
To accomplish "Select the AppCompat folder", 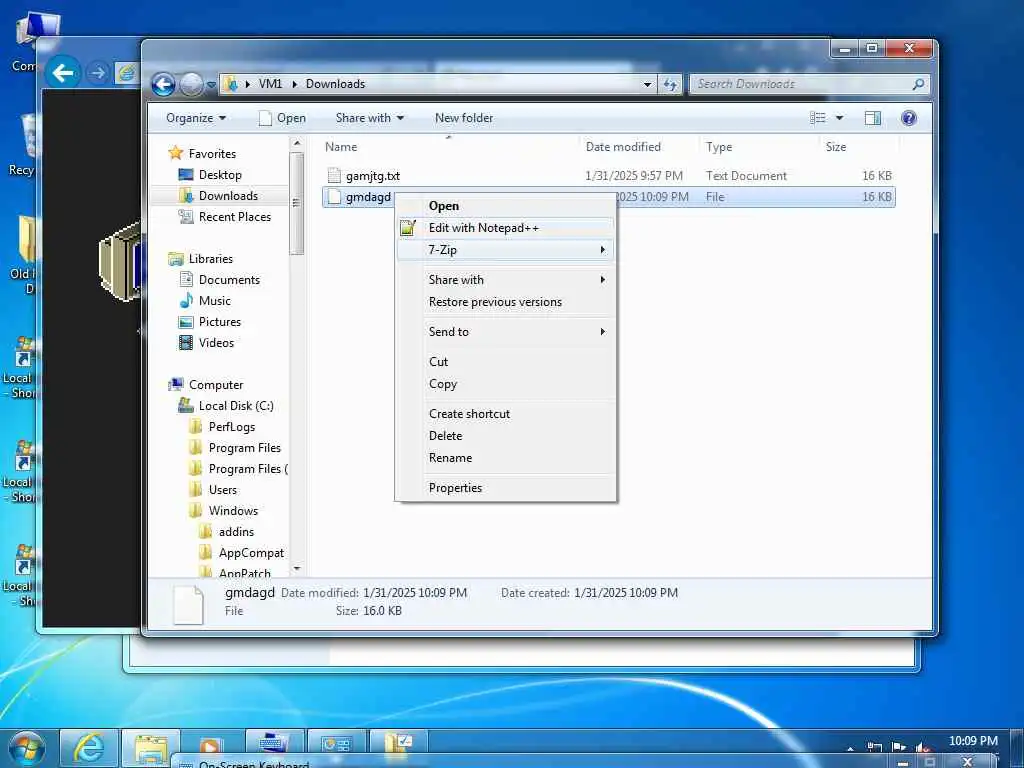I will coord(251,553).
